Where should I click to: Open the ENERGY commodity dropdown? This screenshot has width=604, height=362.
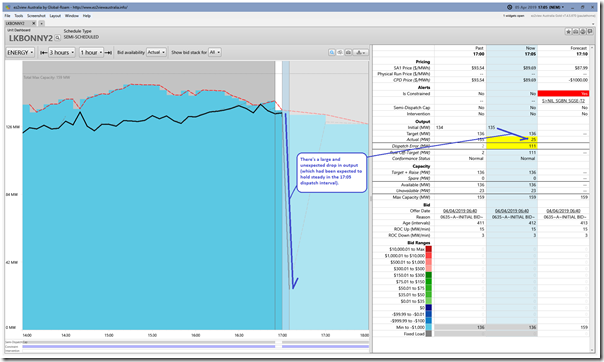pos(20,52)
